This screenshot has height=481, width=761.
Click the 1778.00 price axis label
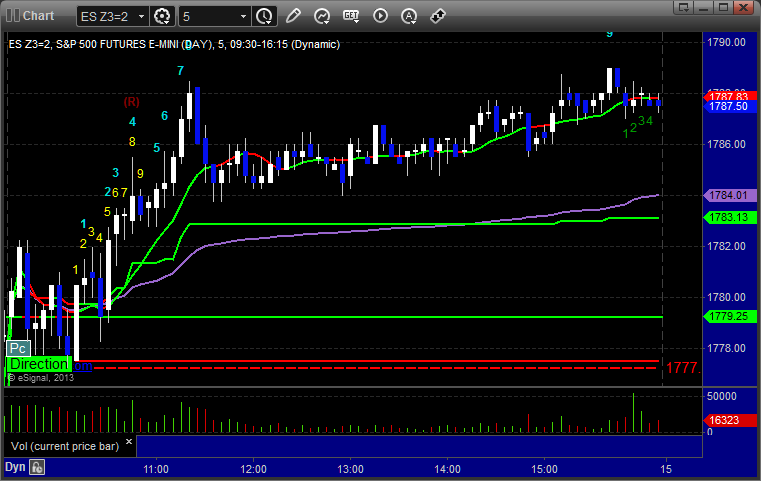point(727,348)
